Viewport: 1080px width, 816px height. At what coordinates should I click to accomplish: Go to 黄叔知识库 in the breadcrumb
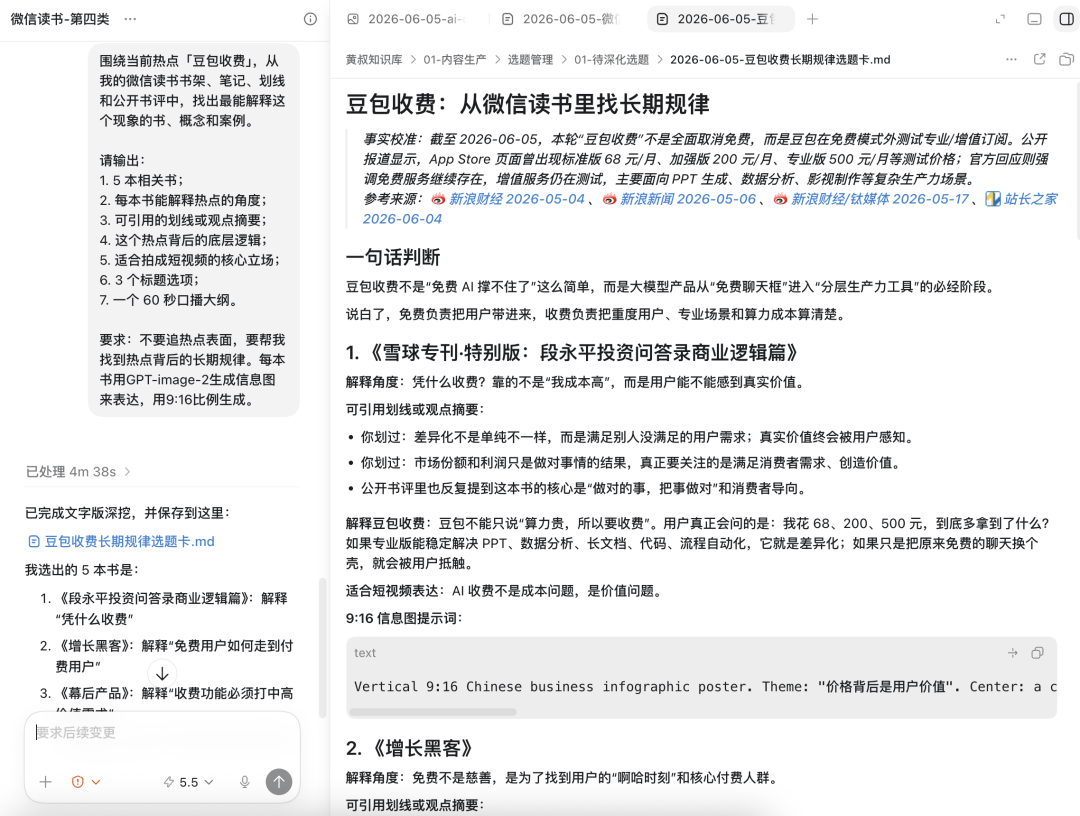coord(374,60)
